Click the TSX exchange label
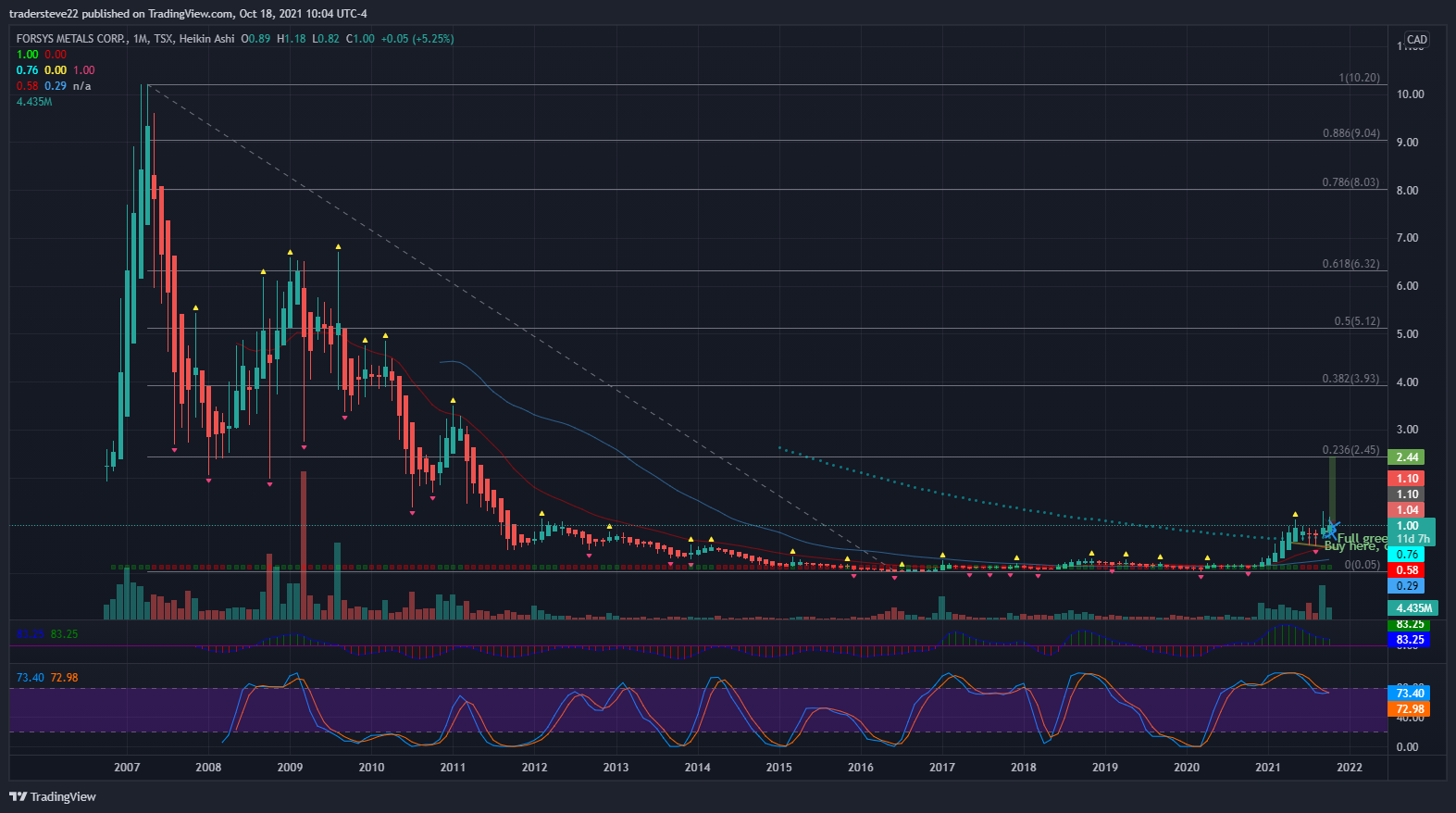Viewport: 1456px width, 813px height. coord(163,39)
